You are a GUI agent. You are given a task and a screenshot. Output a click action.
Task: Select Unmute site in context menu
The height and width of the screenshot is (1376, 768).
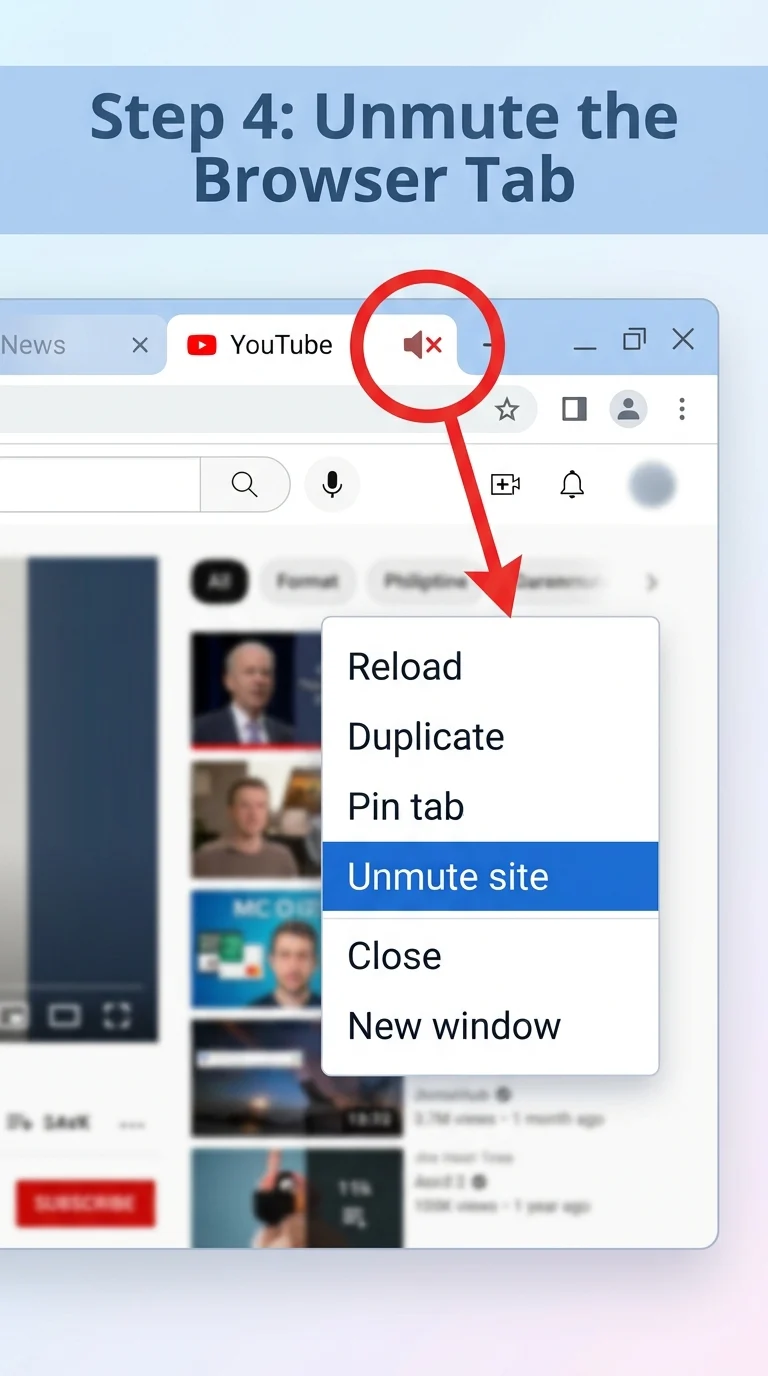490,877
